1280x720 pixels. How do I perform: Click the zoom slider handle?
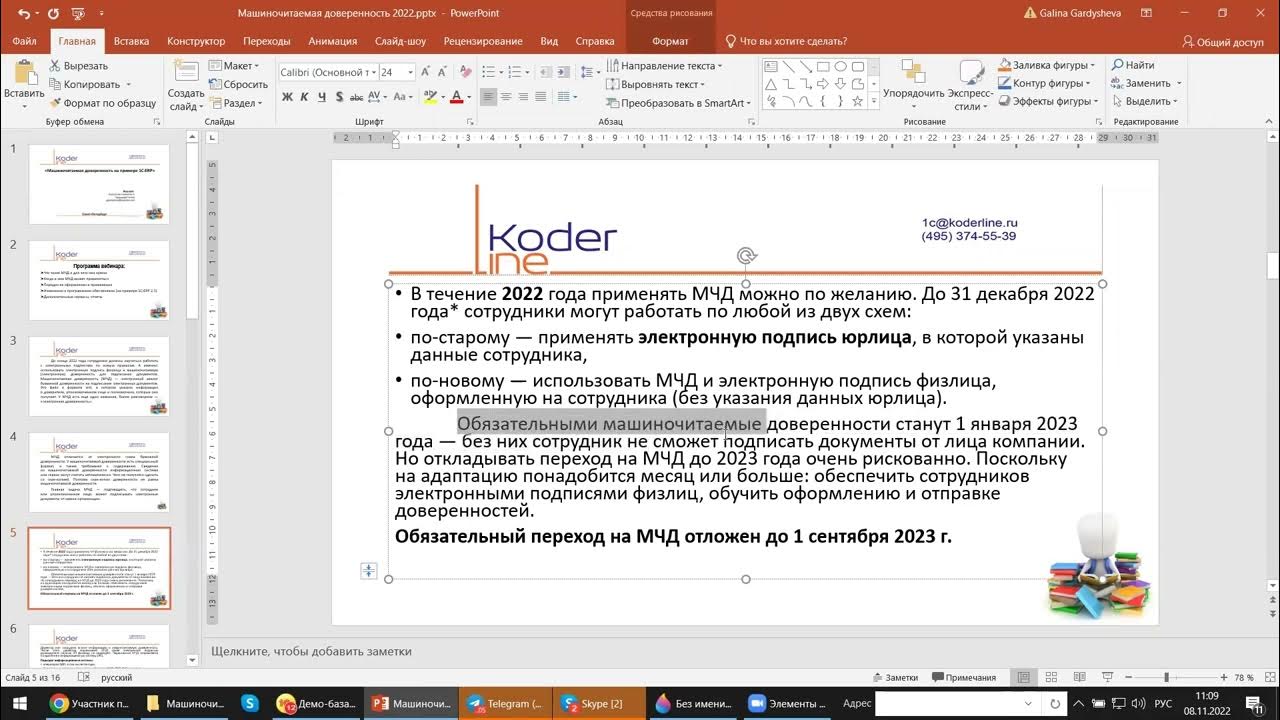tap(1166, 677)
